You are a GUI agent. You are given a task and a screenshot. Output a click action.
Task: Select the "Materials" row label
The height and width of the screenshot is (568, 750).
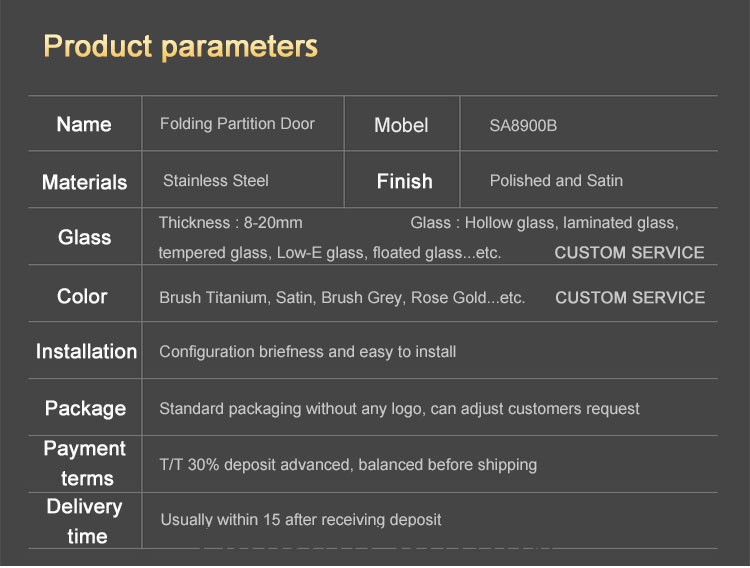pyautogui.click(x=84, y=182)
